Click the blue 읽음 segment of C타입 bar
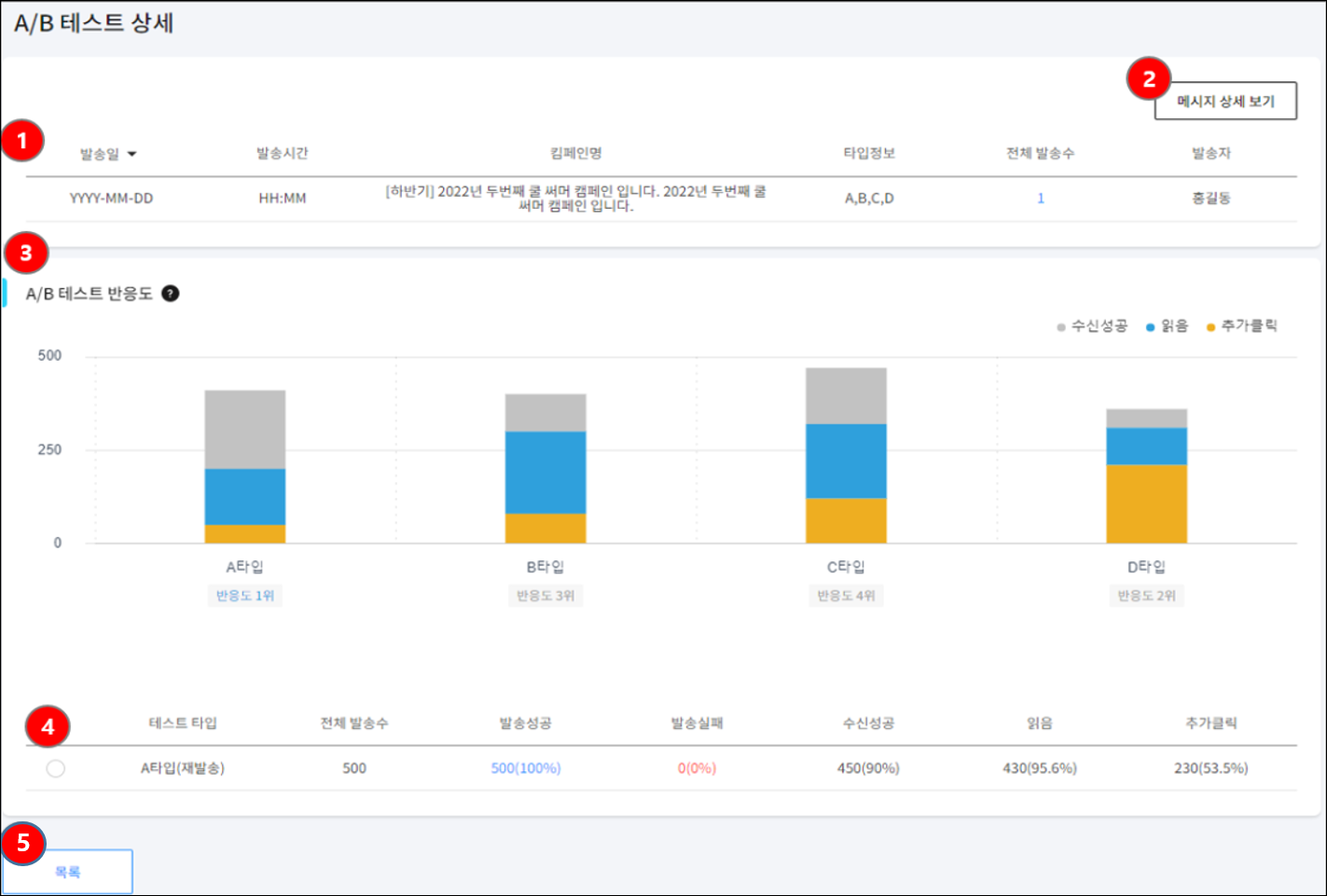 click(846, 462)
